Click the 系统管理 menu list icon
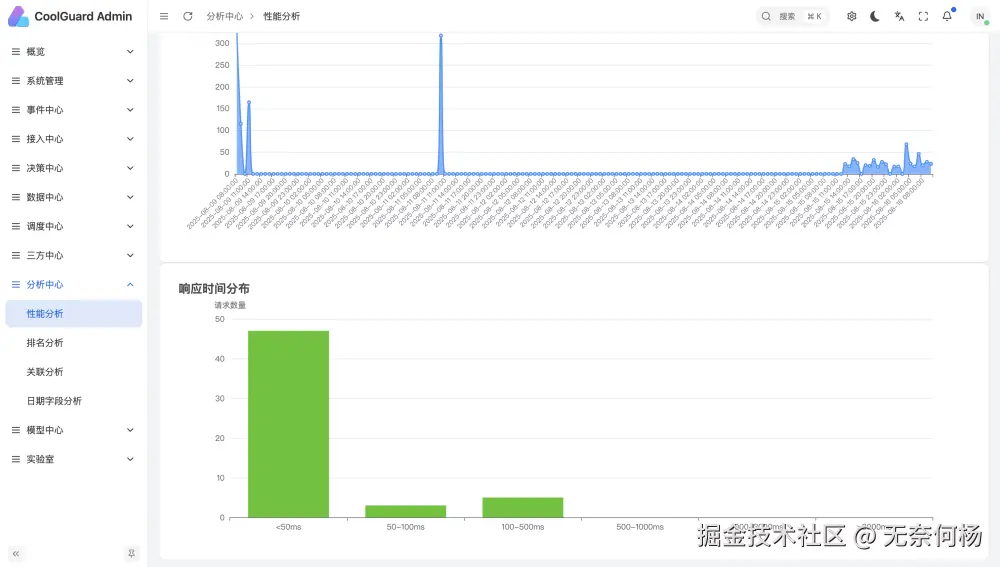1000x567 pixels. [x=16, y=81]
